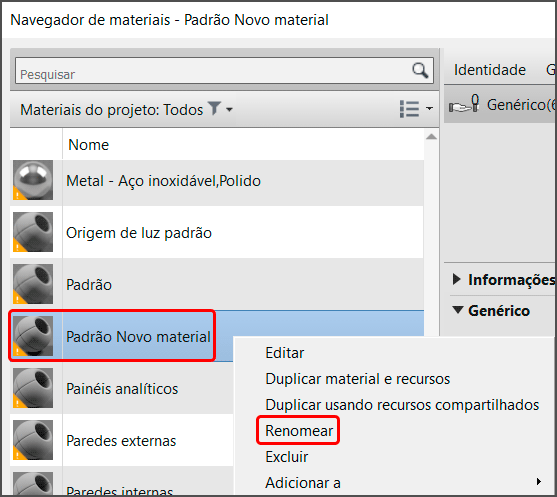Viewport: 557px width, 497px height.
Task: Collapse the Genérico section
Action: (x=458, y=310)
